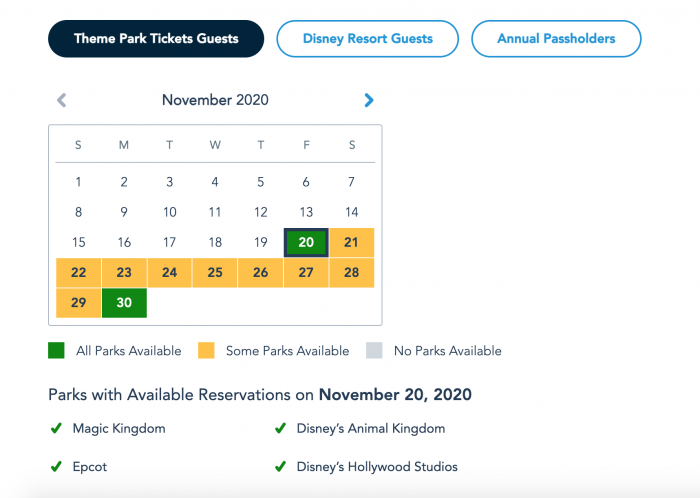The image size is (700, 498).
Task: Choose November 22 date cell
Action: point(79,273)
